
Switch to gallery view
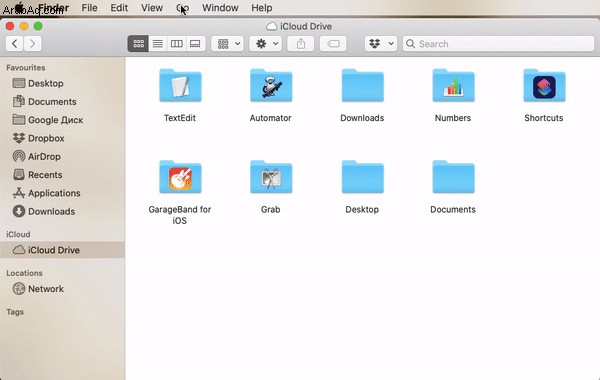point(196,44)
